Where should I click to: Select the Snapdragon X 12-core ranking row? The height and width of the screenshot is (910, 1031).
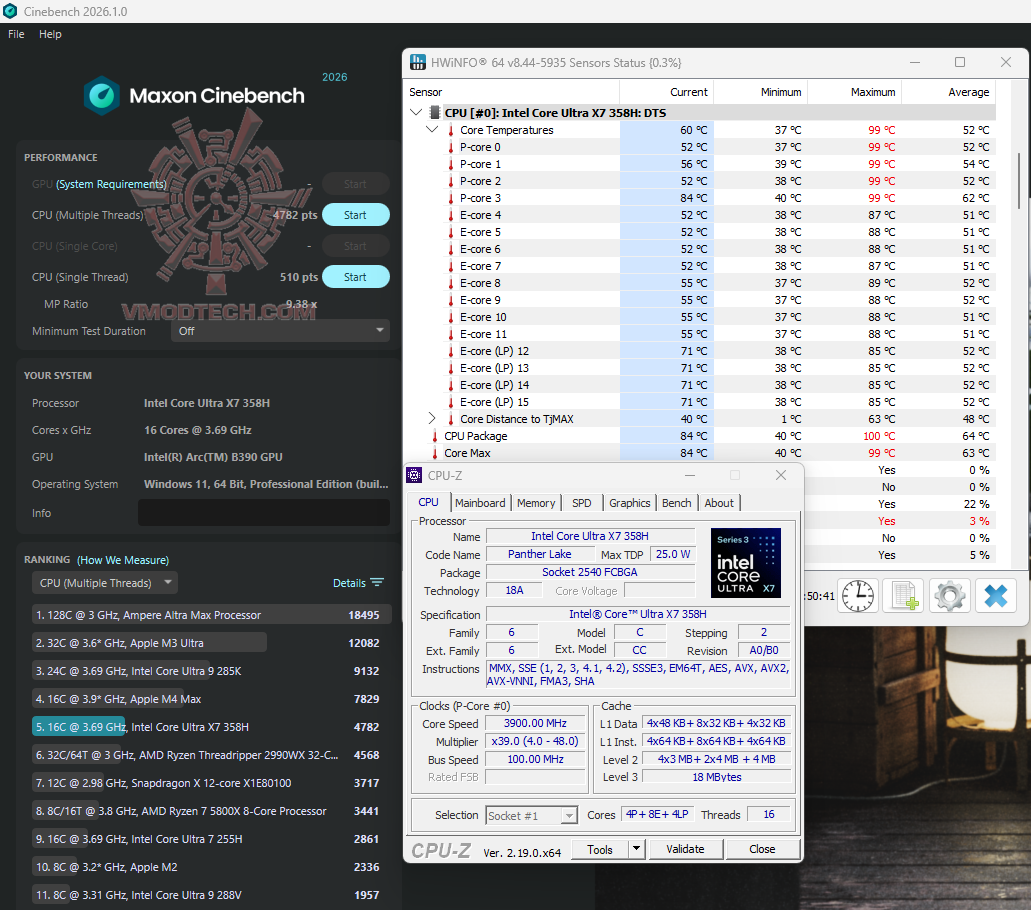pos(211,782)
